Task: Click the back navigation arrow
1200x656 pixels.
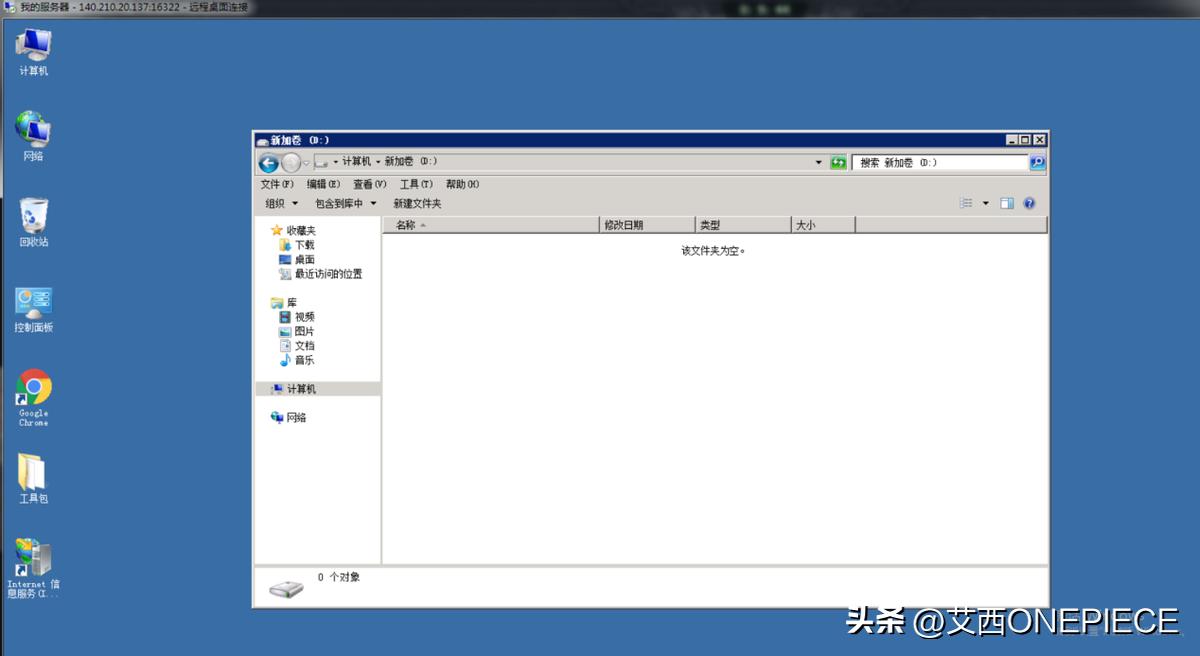Action: pyautogui.click(x=269, y=162)
